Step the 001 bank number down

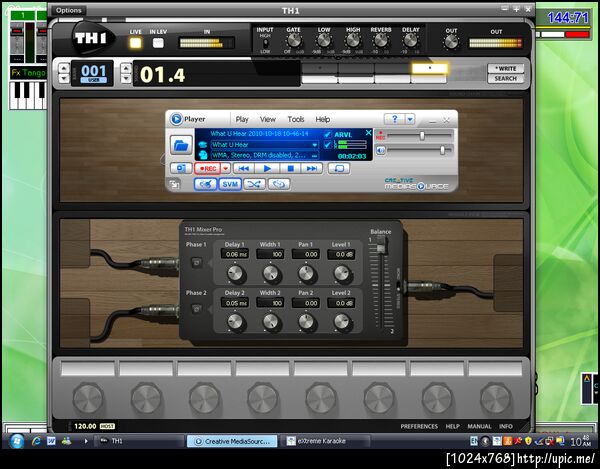click(64, 78)
